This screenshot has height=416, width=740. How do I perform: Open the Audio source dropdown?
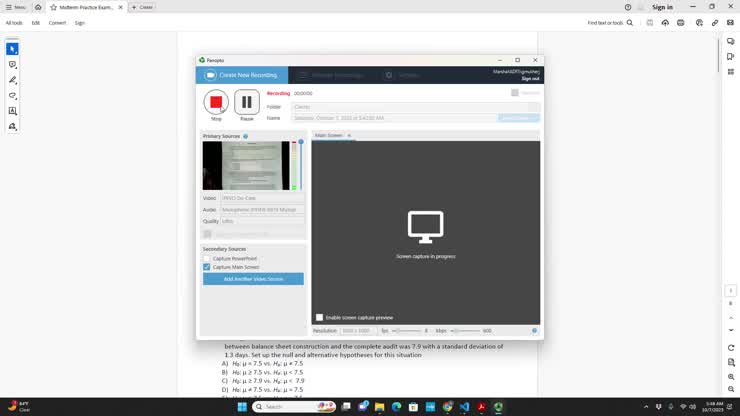click(262, 210)
